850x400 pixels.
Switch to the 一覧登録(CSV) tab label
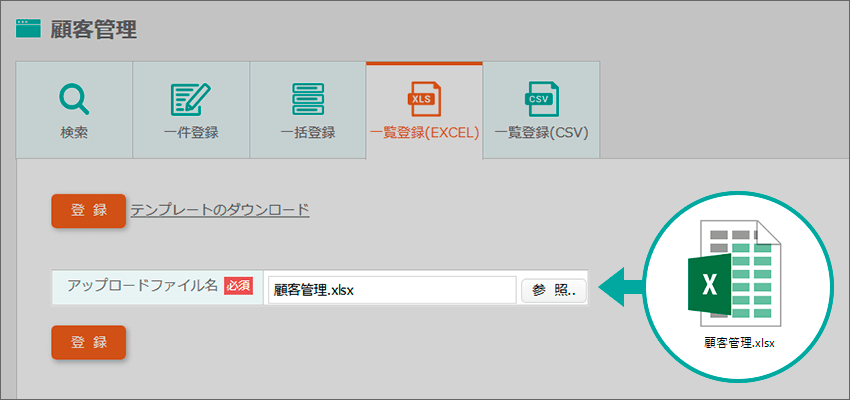coord(542,133)
